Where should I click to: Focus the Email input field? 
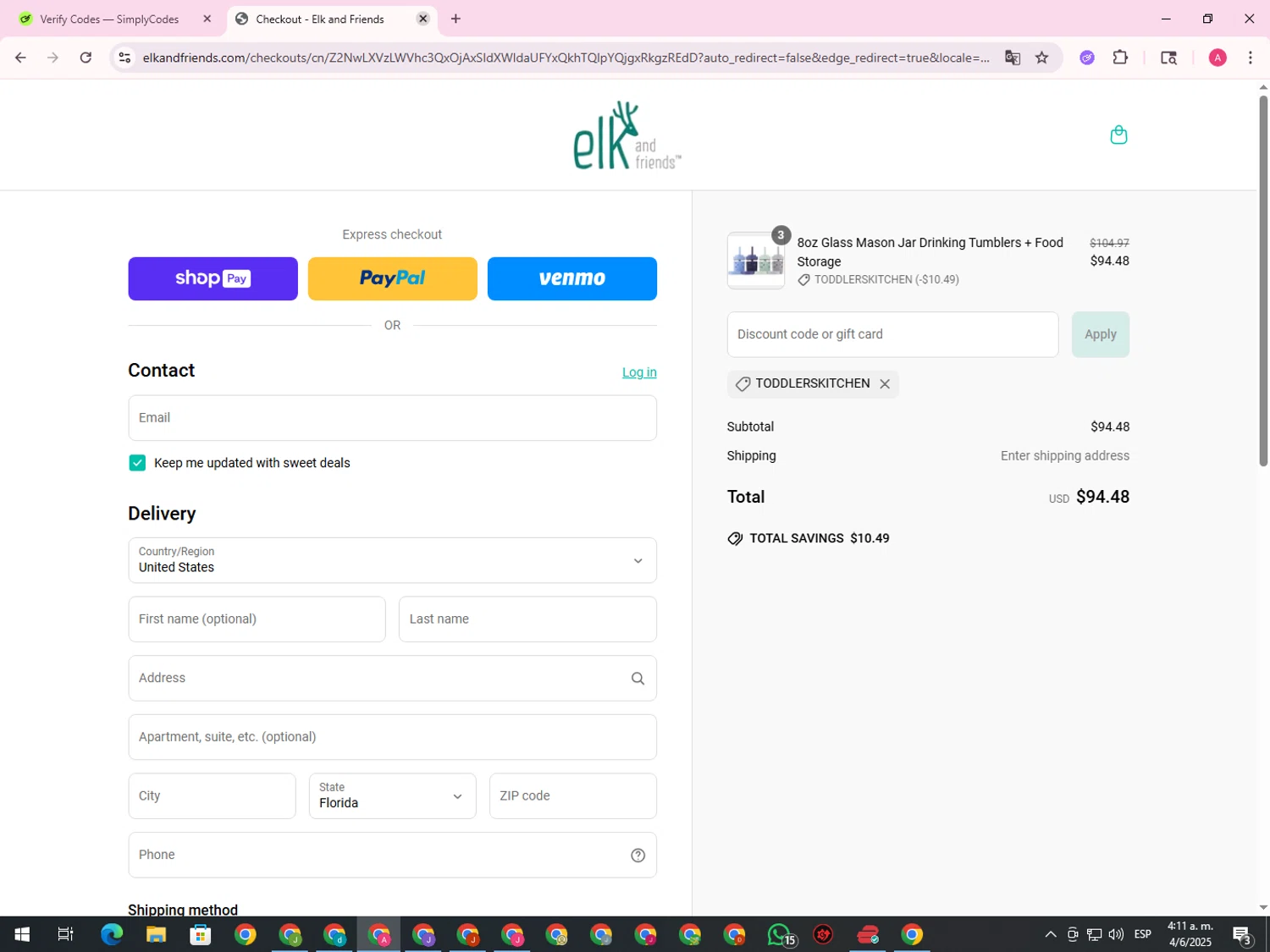click(x=392, y=418)
